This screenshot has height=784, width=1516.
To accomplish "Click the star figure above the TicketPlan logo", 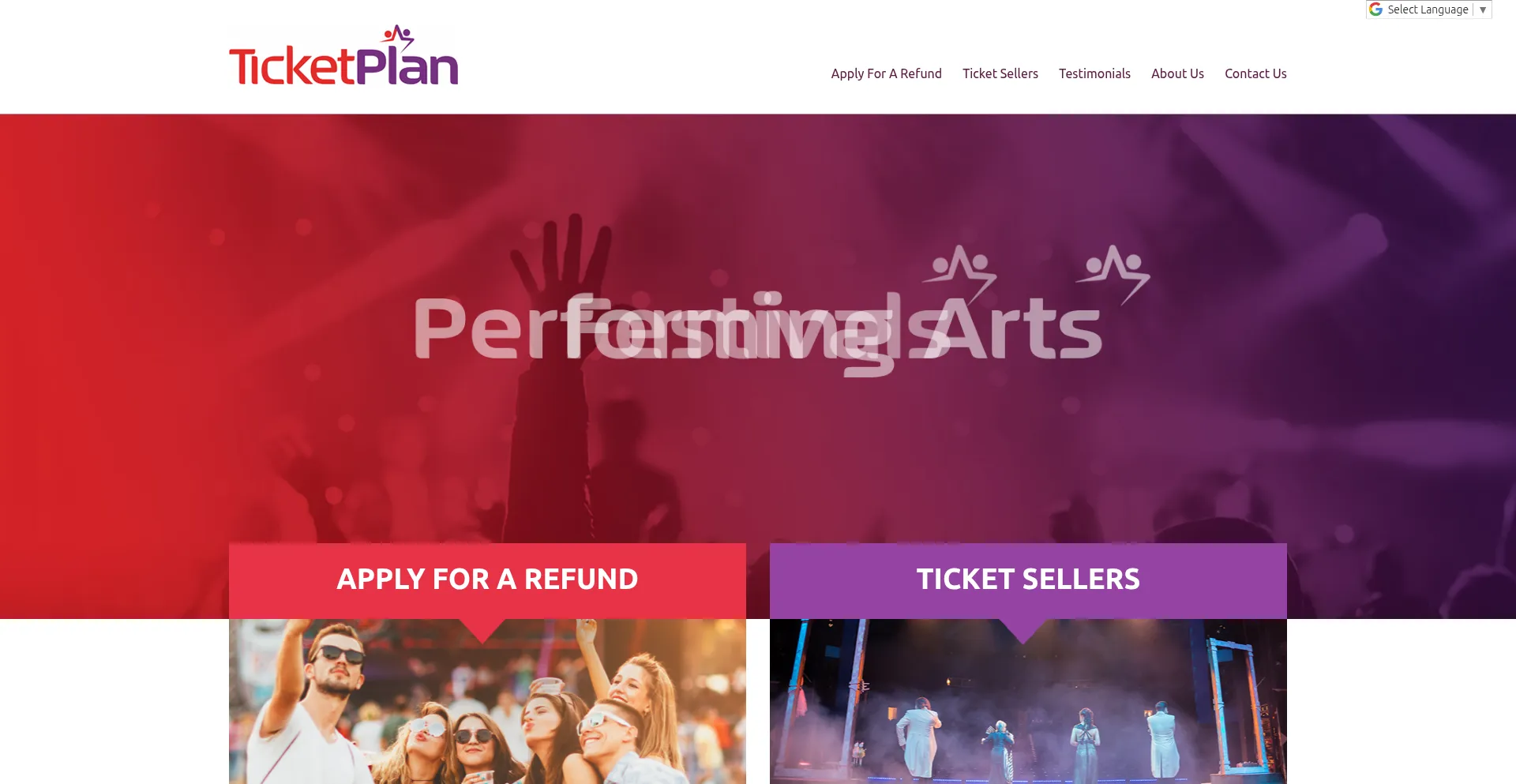I will (x=398, y=36).
